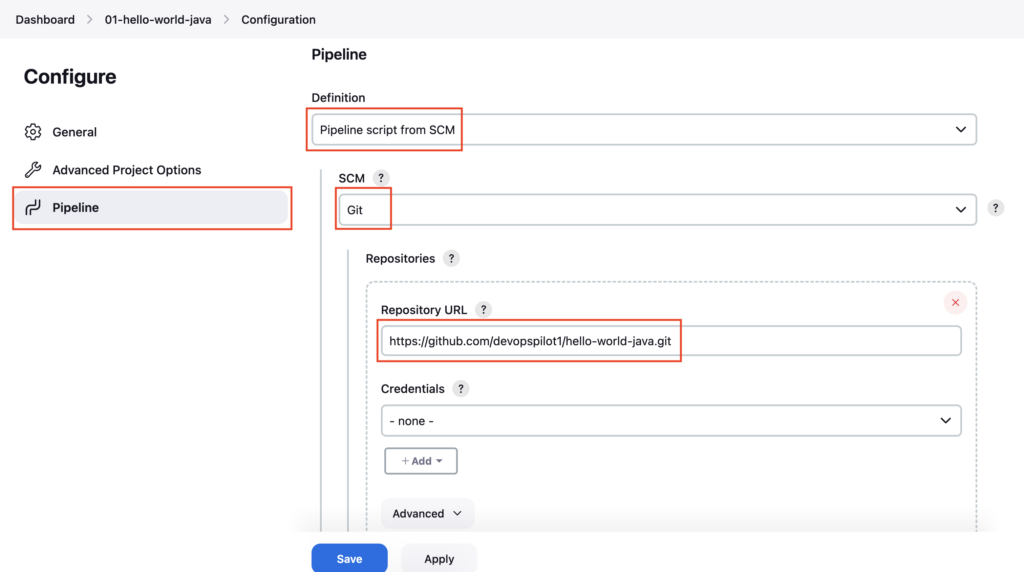The width and height of the screenshot is (1024, 572).
Task: Open help for the SCM label
Action: click(x=381, y=178)
